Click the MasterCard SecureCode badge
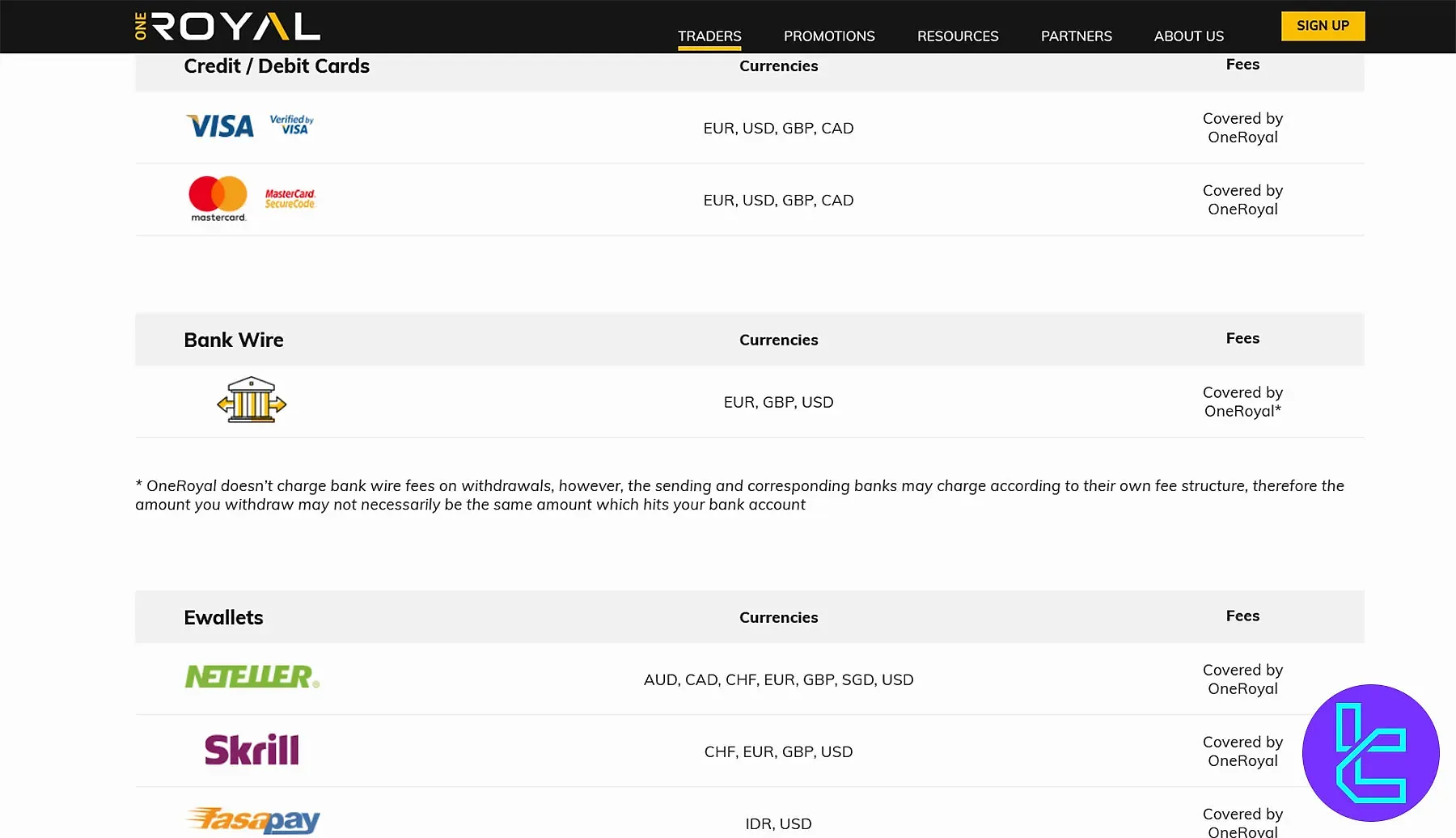Screen dimensions: 1456x838 point(290,199)
